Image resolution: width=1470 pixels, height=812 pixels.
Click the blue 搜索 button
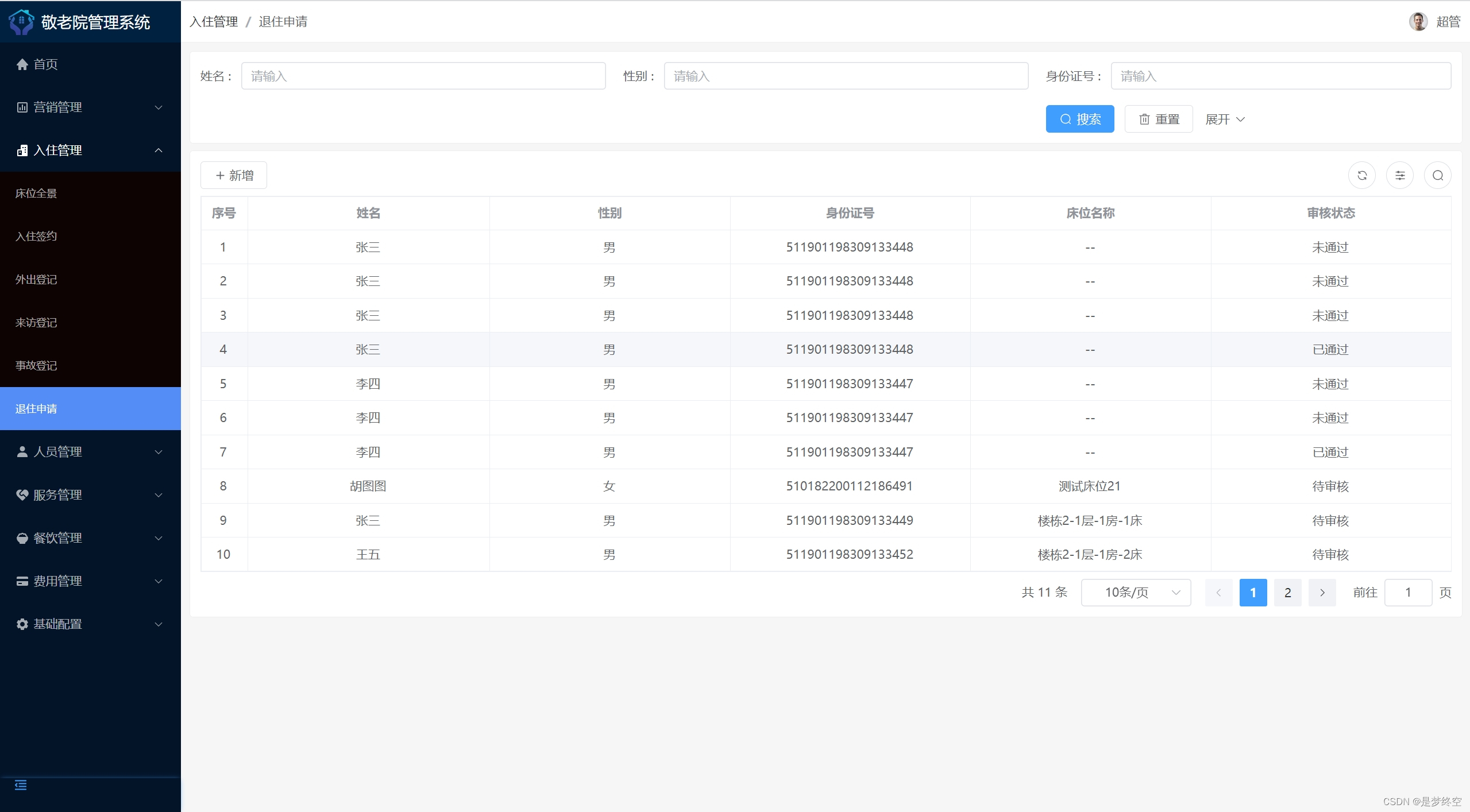tap(1080, 119)
